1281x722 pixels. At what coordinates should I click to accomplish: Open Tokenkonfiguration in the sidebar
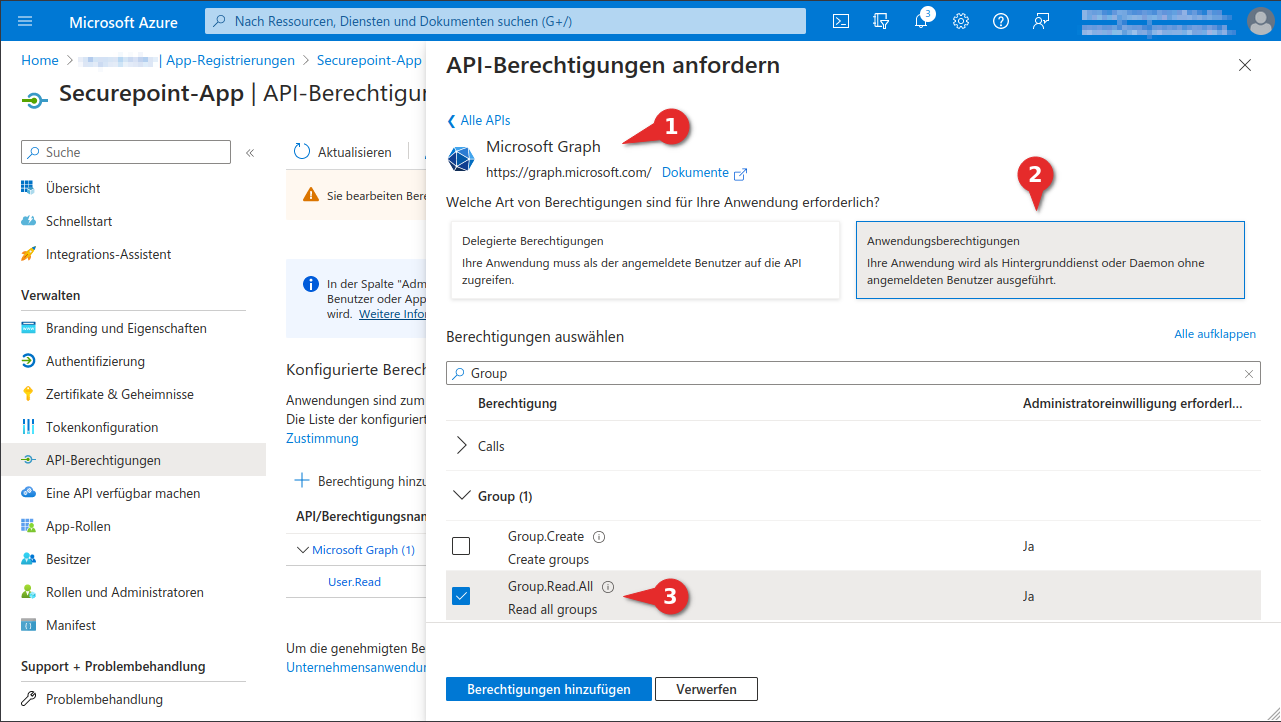[x=102, y=427]
